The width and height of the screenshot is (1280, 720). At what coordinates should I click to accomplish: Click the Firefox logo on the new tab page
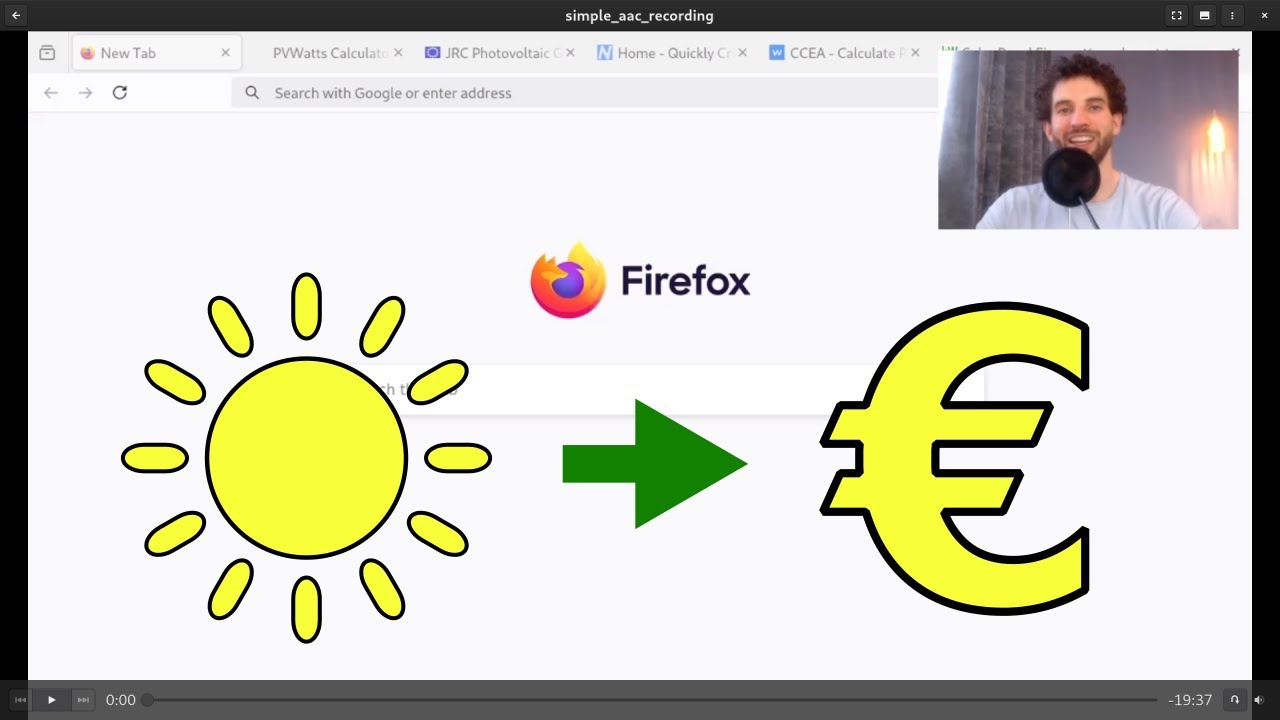(x=567, y=281)
